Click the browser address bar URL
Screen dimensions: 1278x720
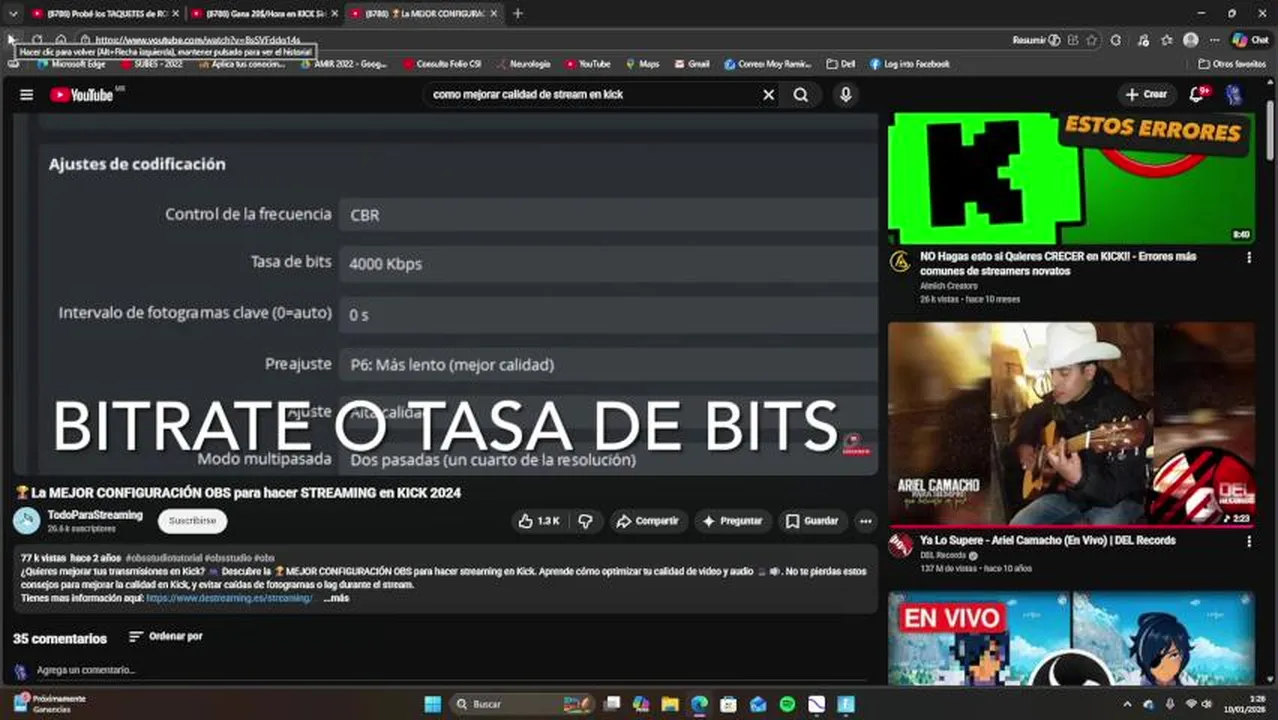(x=197, y=40)
